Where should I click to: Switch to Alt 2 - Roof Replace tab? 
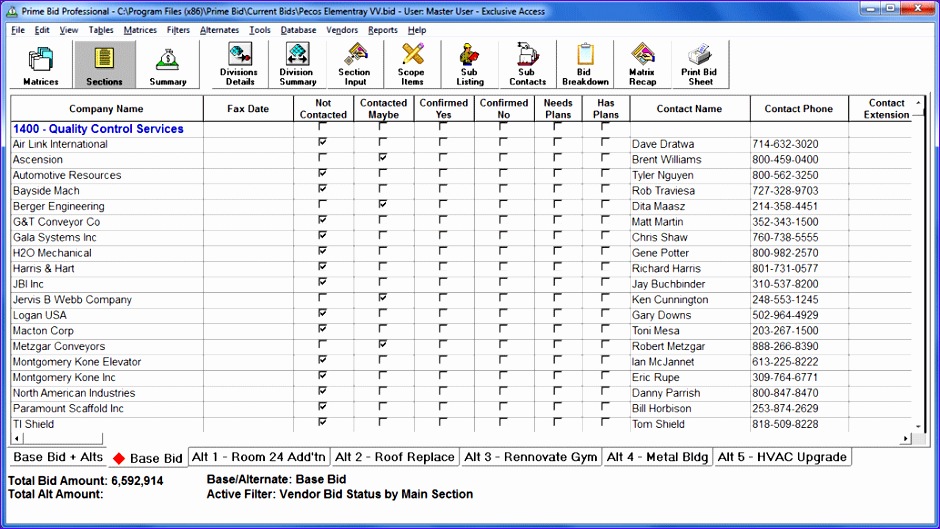(x=395, y=457)
